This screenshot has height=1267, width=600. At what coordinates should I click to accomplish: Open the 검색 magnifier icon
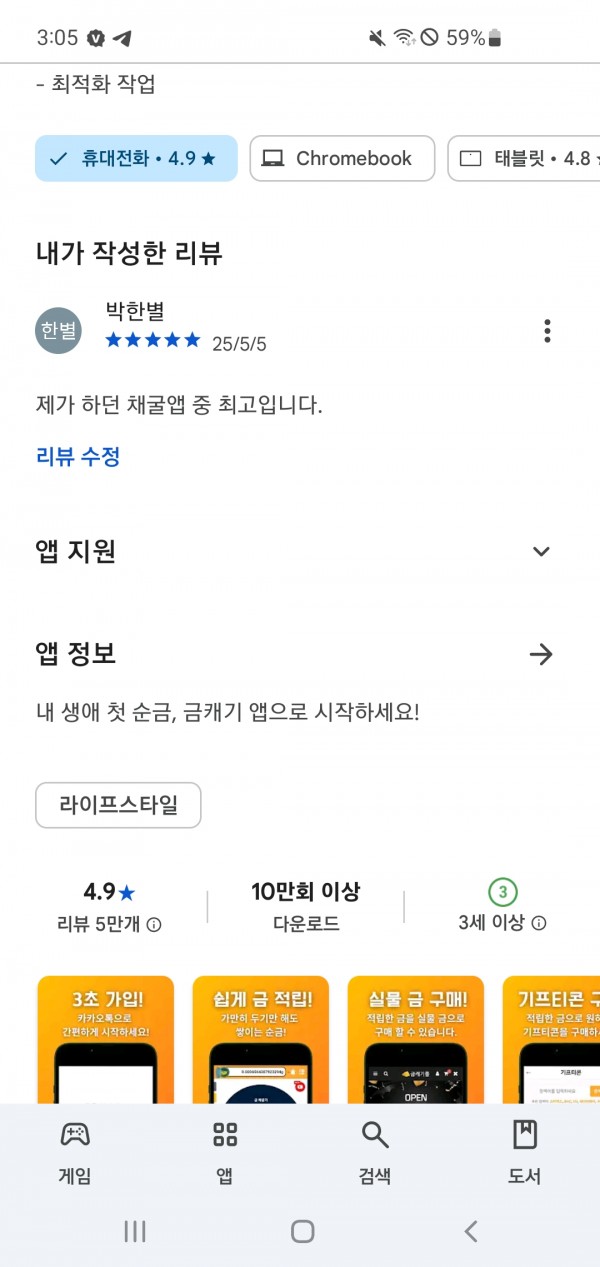tap(374, 1134)
